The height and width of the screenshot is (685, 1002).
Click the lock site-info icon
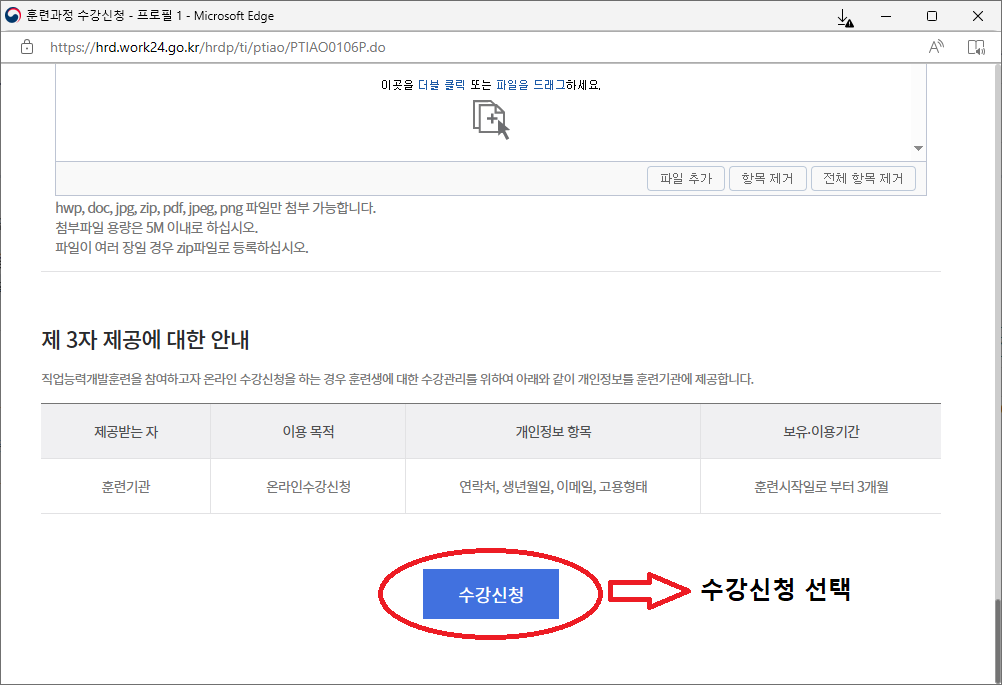pyautogui.click(x=27, y=47)
